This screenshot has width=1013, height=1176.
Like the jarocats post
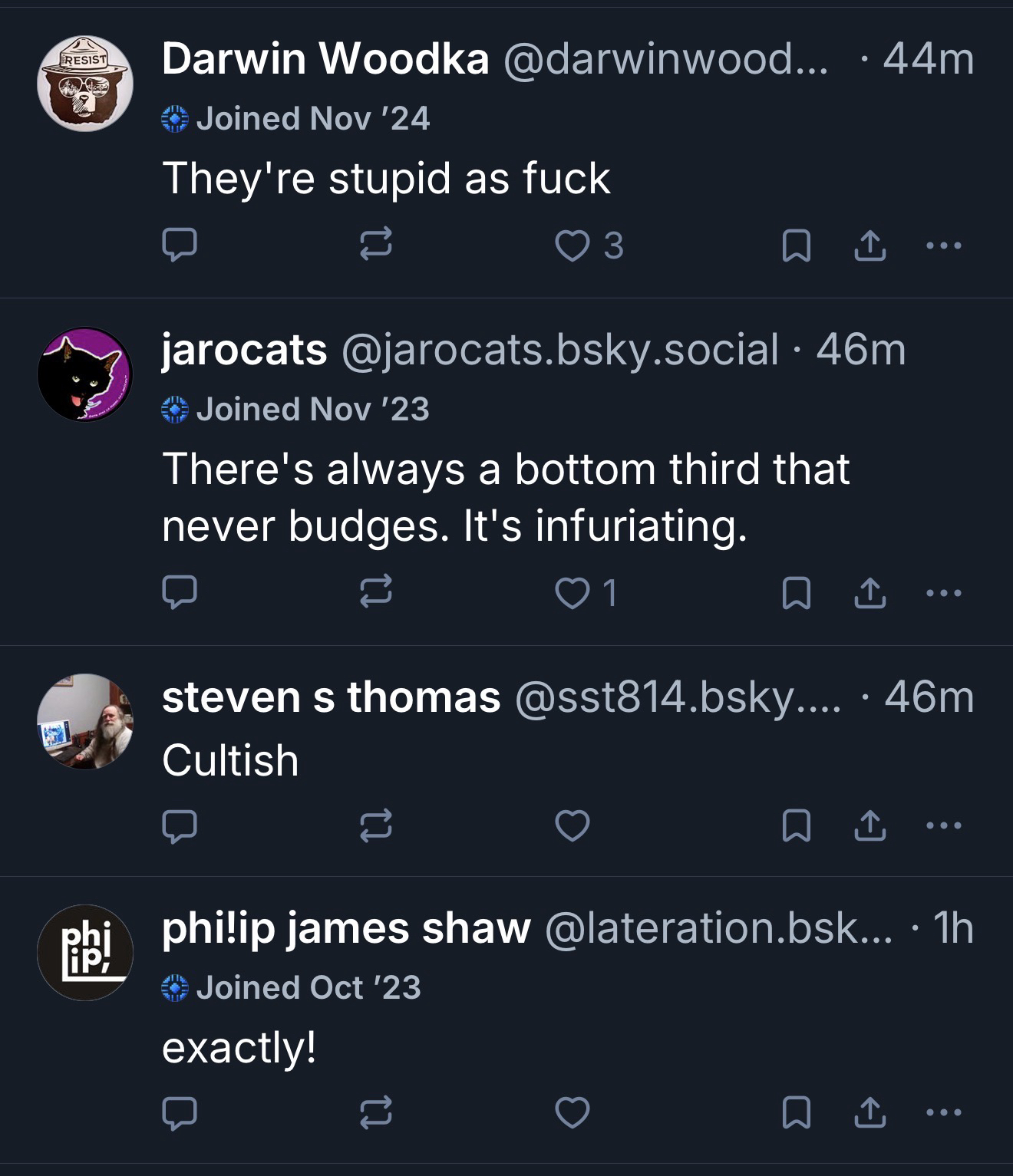click(x=572, y=593)
